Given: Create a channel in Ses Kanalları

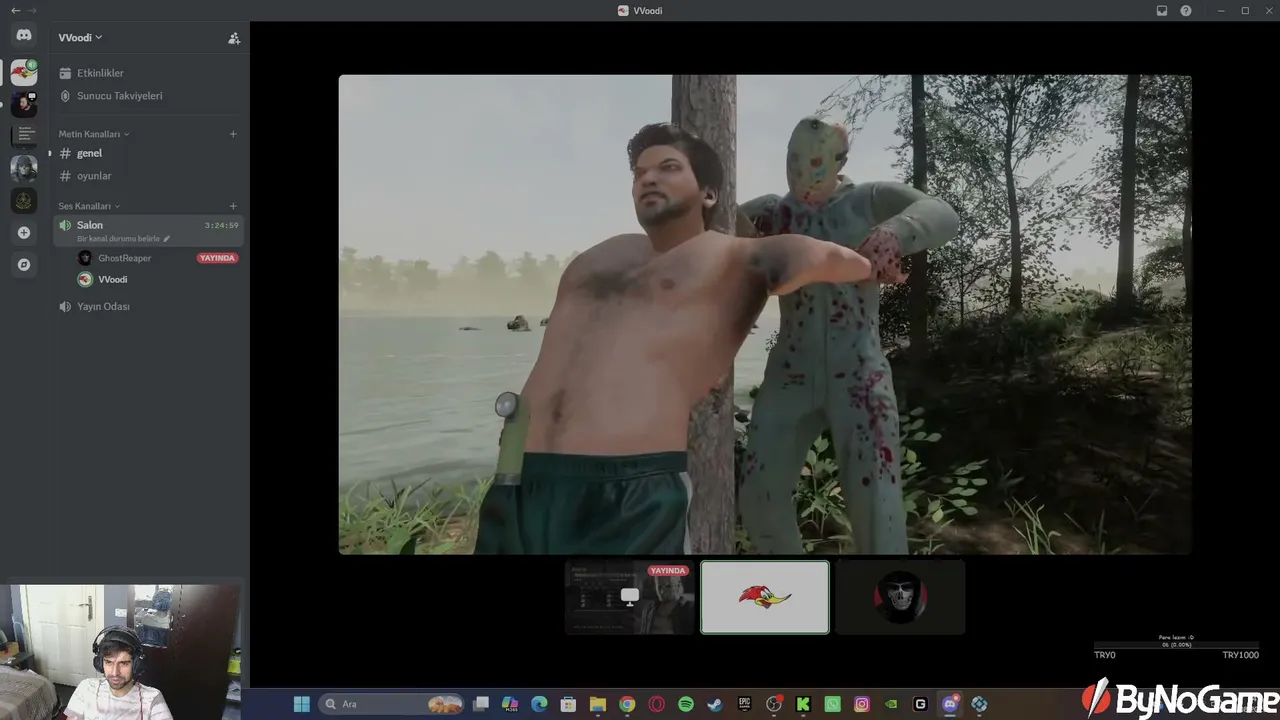Looking at the screenshot, I should click(233, 206).
